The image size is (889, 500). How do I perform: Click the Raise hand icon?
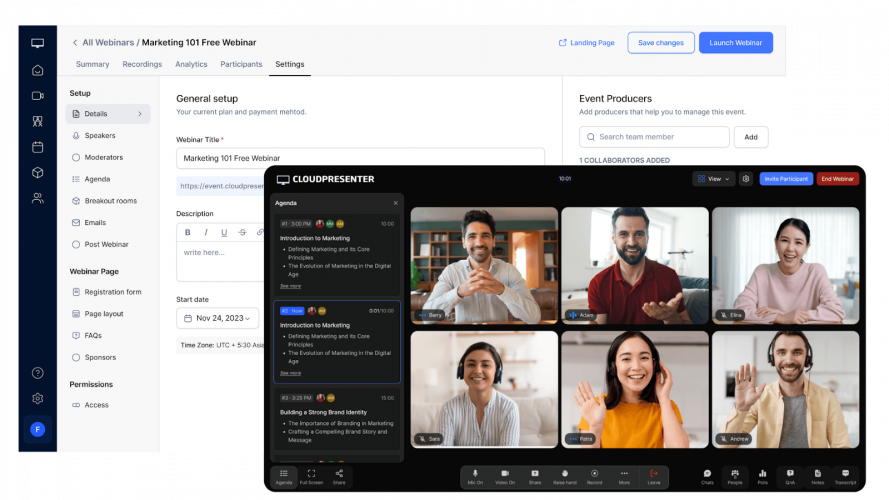point(565,474)
